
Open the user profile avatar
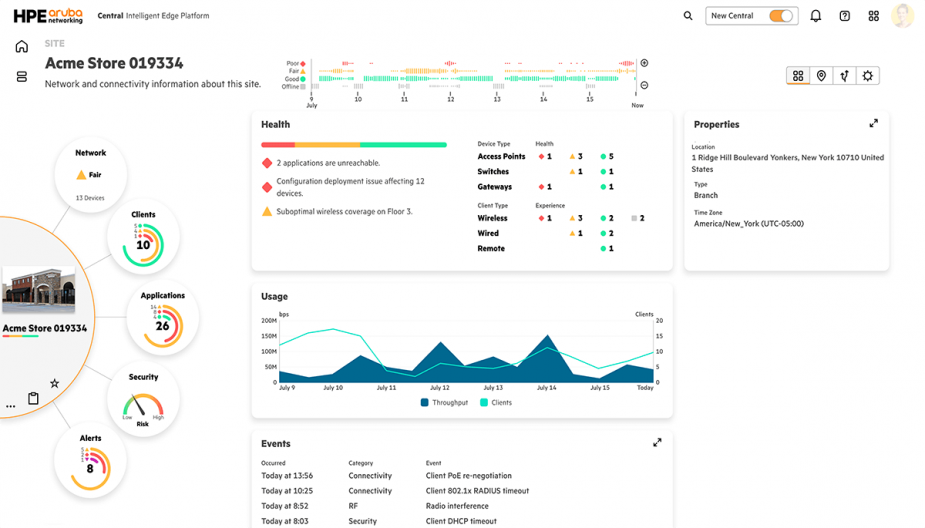[902, 16]
